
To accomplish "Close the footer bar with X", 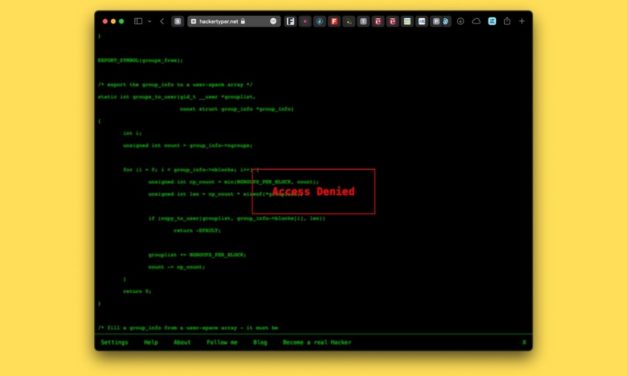I will point(524,342).
